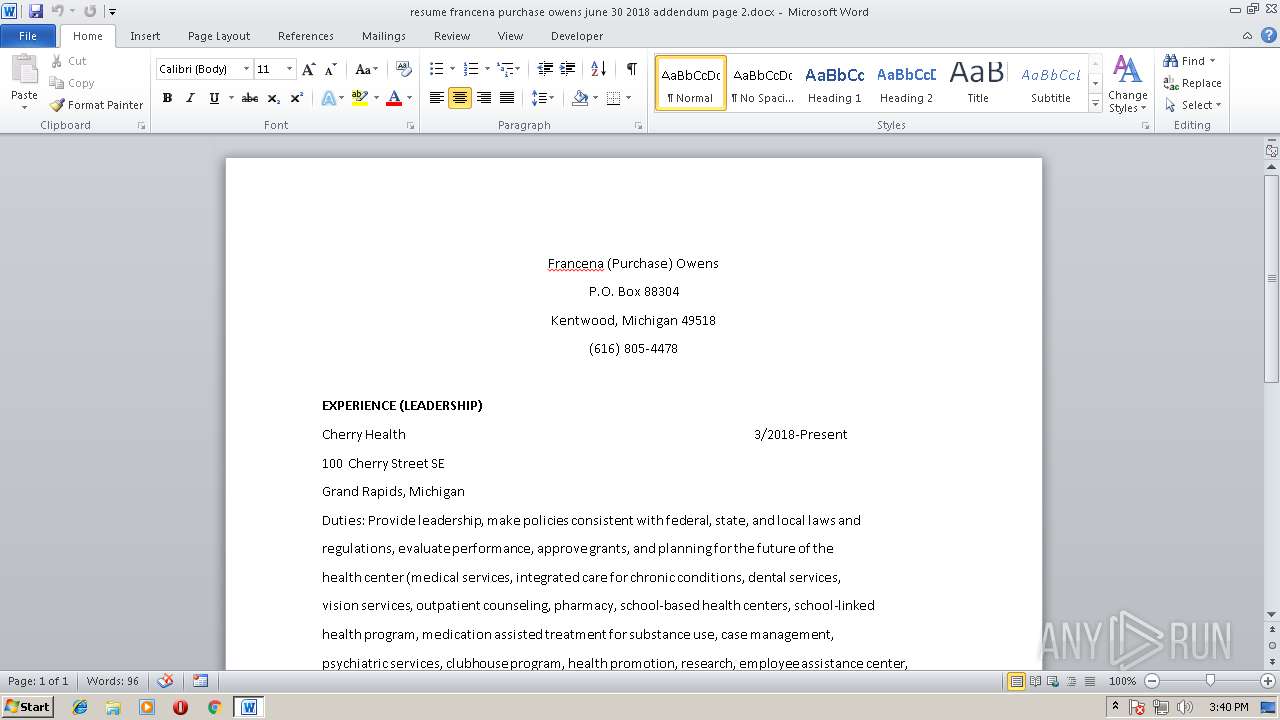1280x720 pixels.
Task: Open Numbering list dropdown arrow
Action: coord(487,69)
